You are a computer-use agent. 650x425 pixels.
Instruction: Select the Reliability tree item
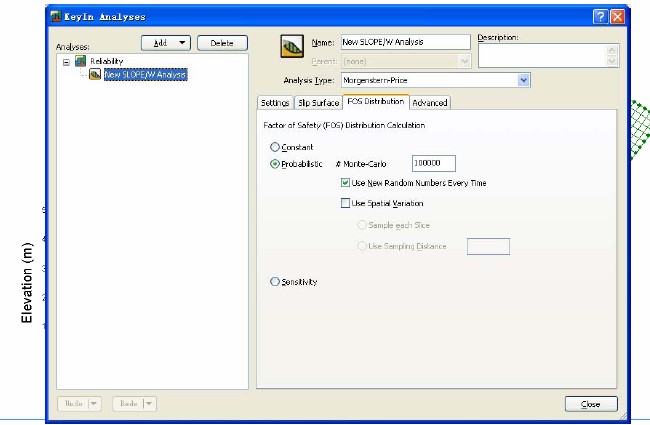tap(107, 61)
